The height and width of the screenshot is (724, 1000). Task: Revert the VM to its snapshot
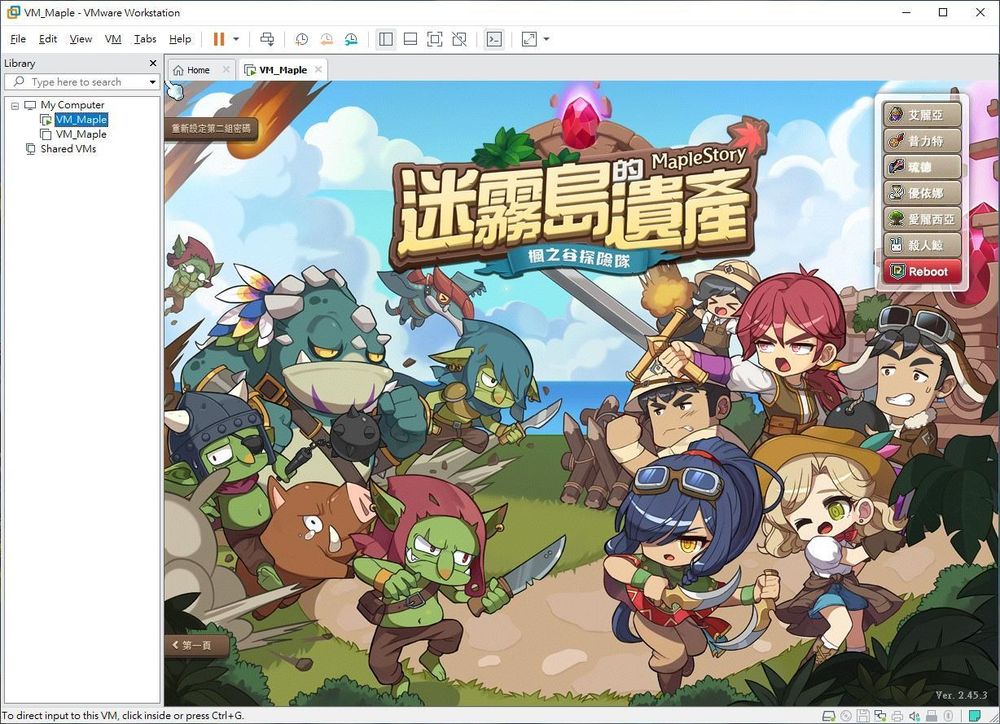point(327,39)
